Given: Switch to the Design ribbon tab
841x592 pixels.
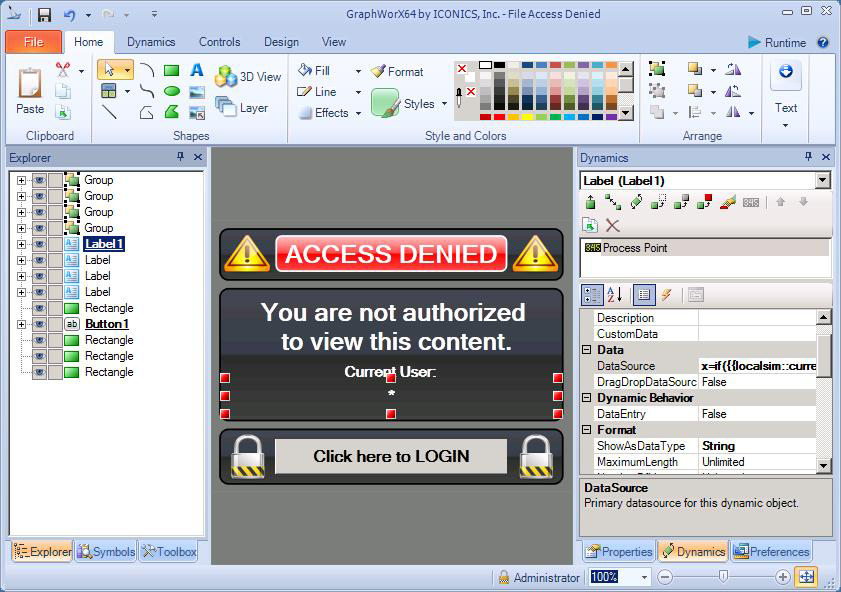Looking at the screenshot, I should (281, 42).
